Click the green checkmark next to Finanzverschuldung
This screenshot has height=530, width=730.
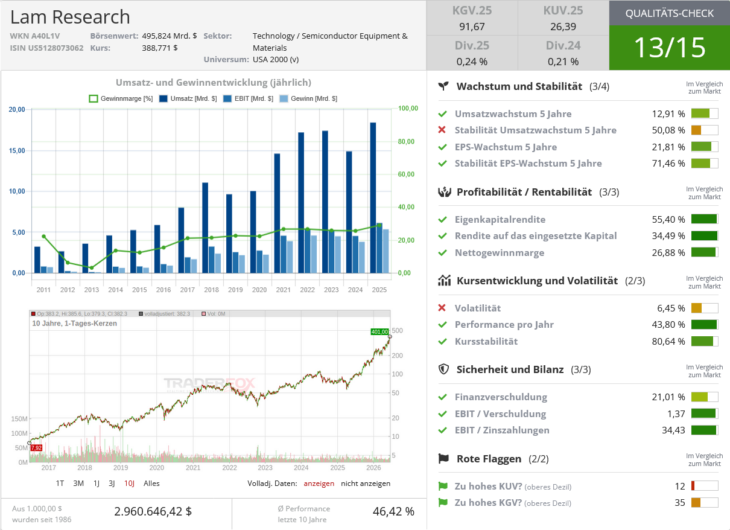coord(442,397)
